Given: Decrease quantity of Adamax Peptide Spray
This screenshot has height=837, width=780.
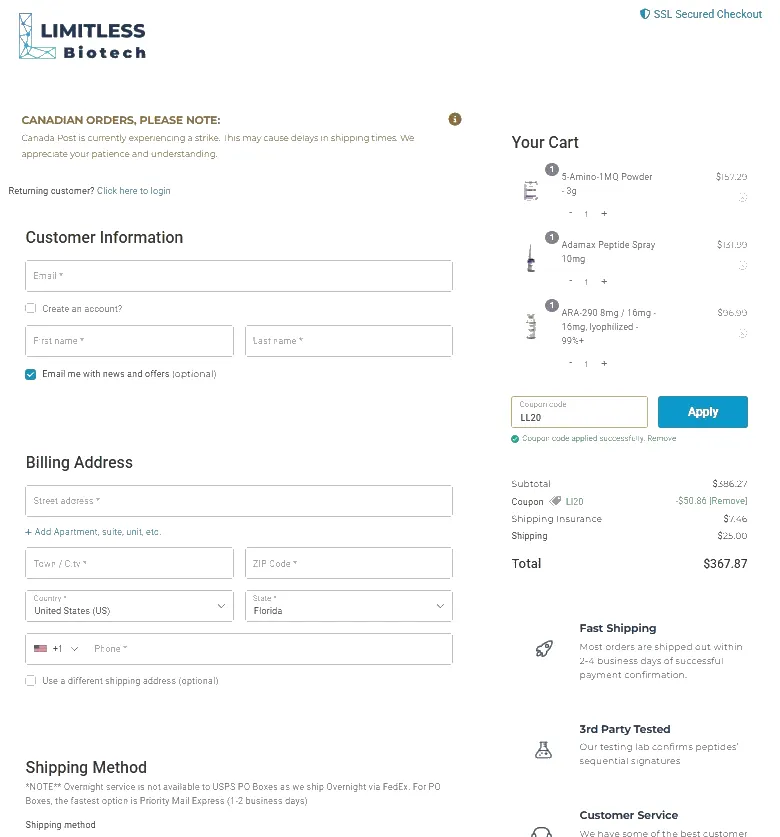Looking at the screenshot, I should click(571, 281).
